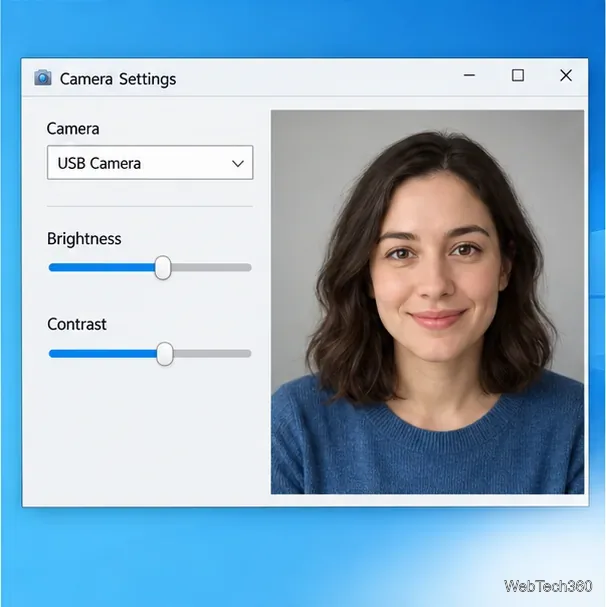606x607 pixels.
Task: Click the Brightness slider handle
Action: tap(163, 267)
